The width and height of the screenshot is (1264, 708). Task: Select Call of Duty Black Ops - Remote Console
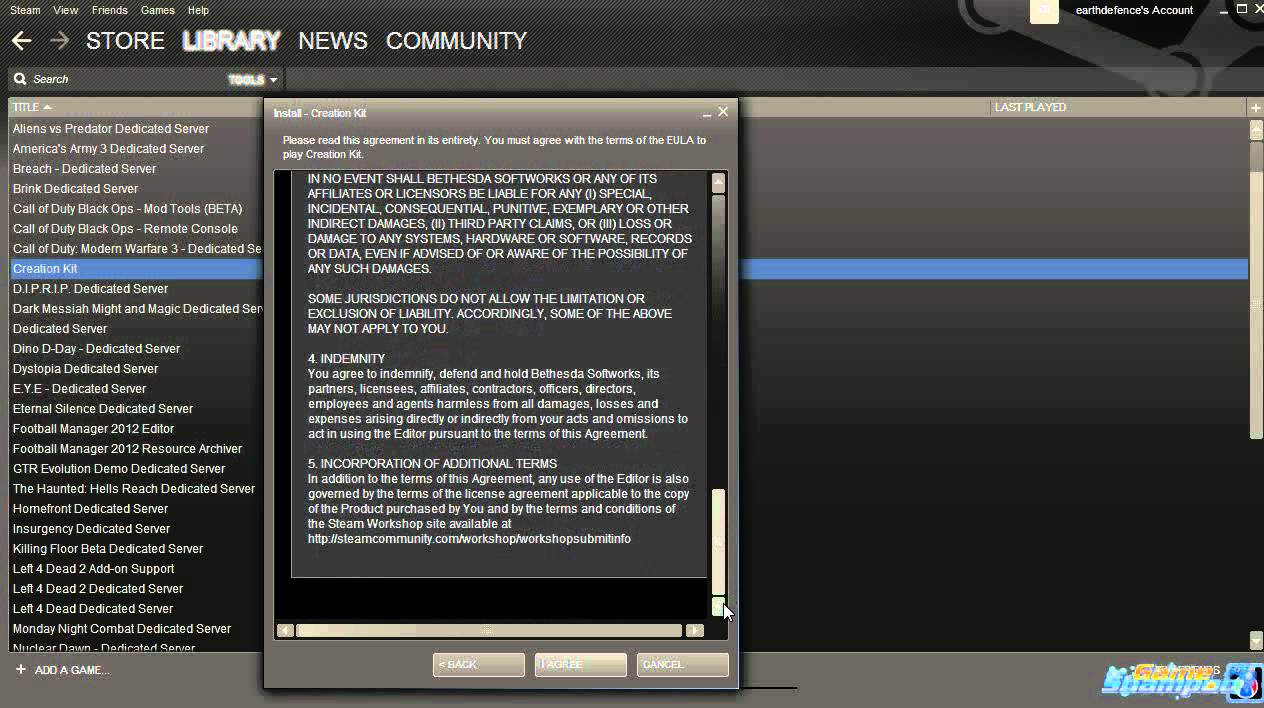click(125, 228)
